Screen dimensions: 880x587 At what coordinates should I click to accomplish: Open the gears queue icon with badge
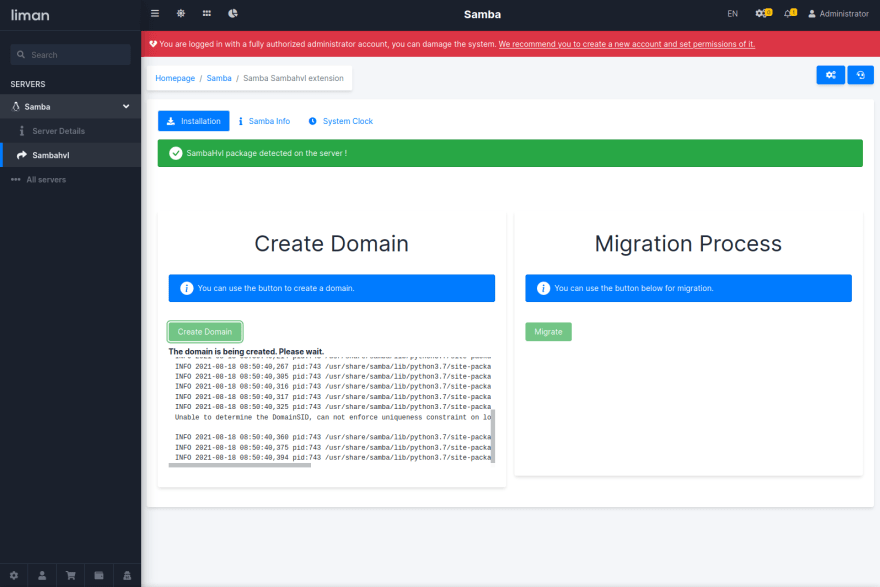coord(763,13)
